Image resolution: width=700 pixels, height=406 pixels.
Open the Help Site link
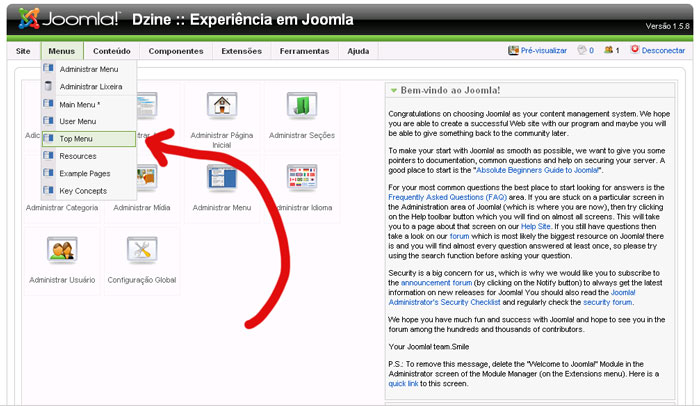pos(536,226)
